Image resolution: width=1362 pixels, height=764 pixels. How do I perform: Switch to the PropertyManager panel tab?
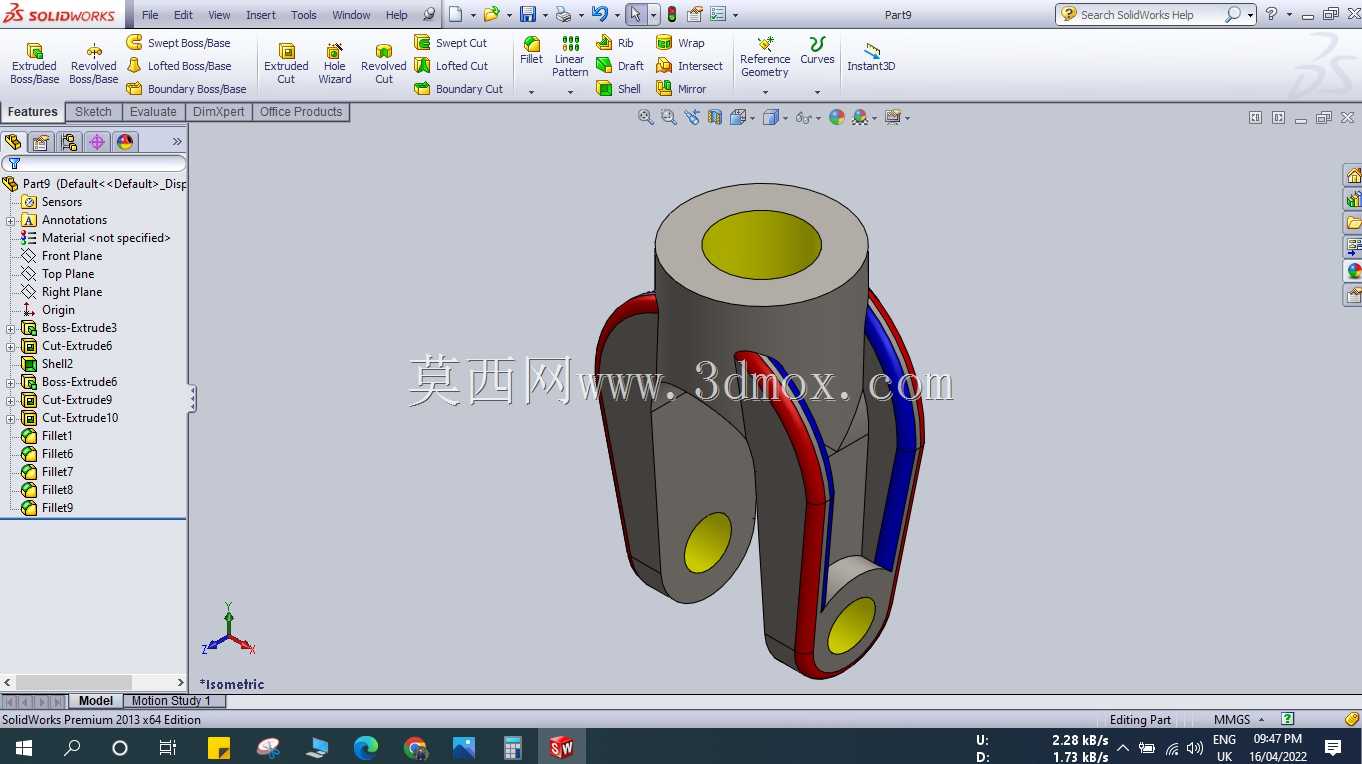coord(41,142)
